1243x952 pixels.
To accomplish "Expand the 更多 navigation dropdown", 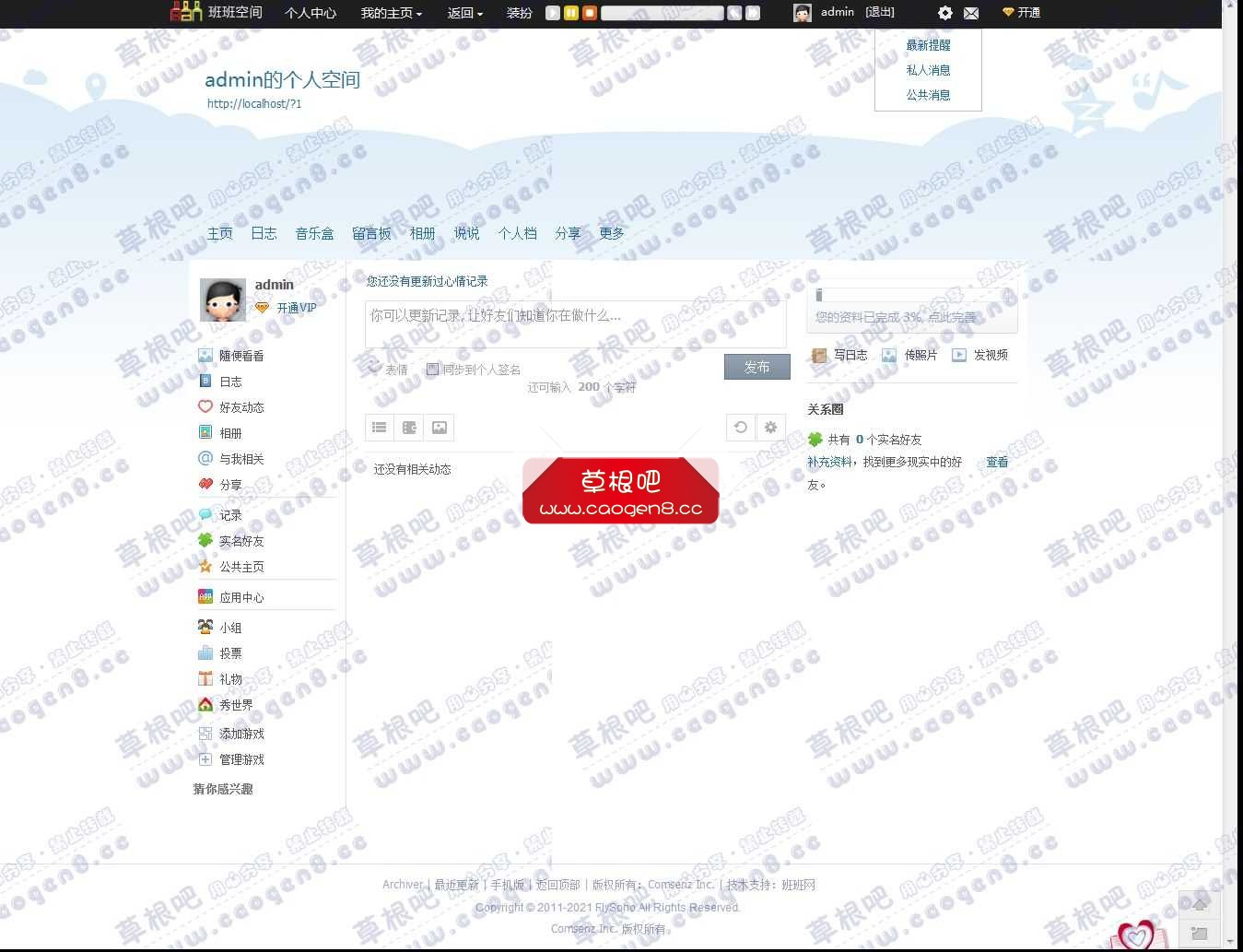I will (x=611, y=233).
